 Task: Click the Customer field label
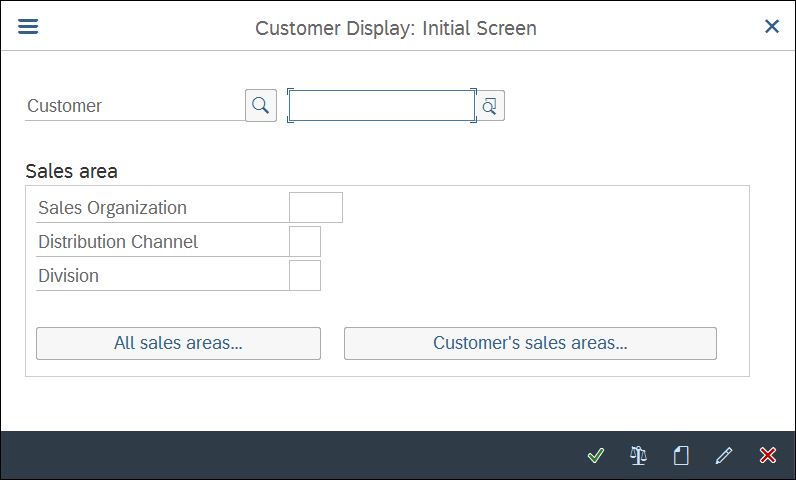pyautogui.click(x=64, y=106)
